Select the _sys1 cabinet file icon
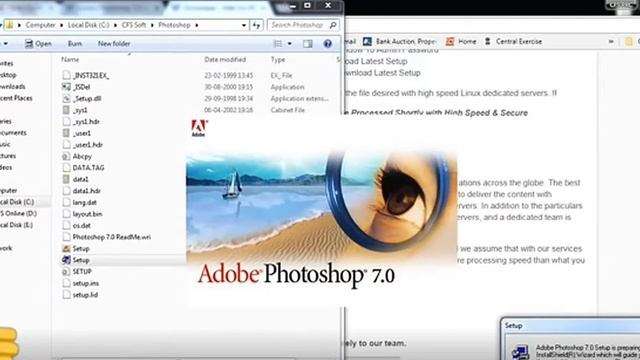The width and height of the screenshot is (640, 360). click(x=66, y=110)
